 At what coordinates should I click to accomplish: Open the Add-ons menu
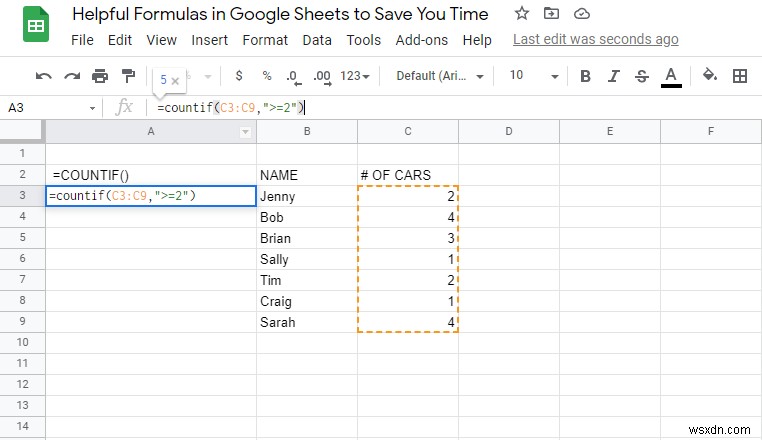[x=422, y=40]
